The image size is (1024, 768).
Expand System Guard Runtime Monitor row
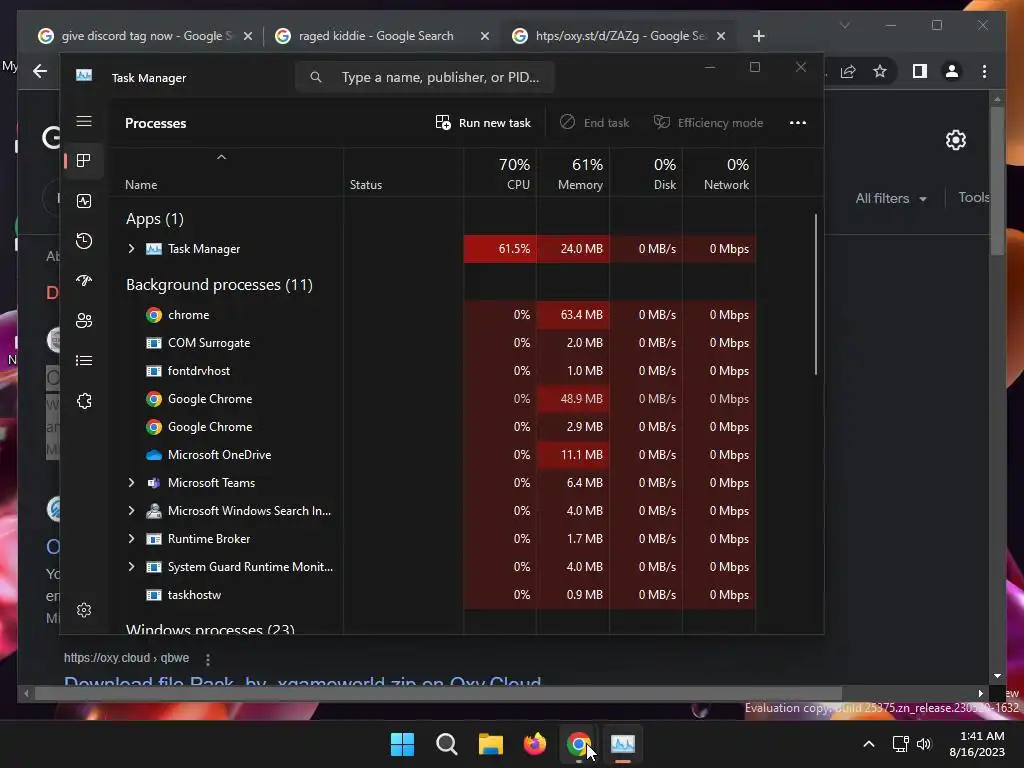(x=131, y=567)
